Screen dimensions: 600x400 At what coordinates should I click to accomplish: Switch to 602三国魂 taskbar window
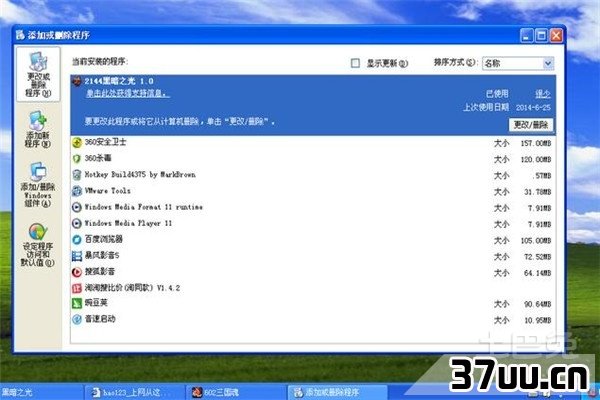click(x=235, y=392)
